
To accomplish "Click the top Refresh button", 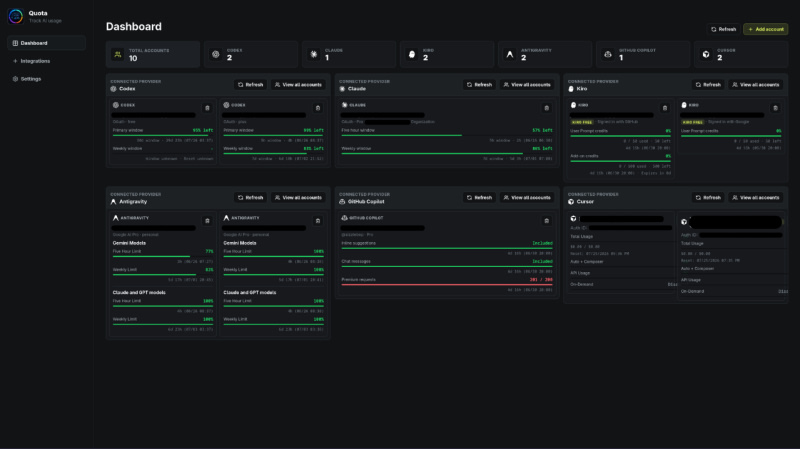I will [x=723, y=29].
